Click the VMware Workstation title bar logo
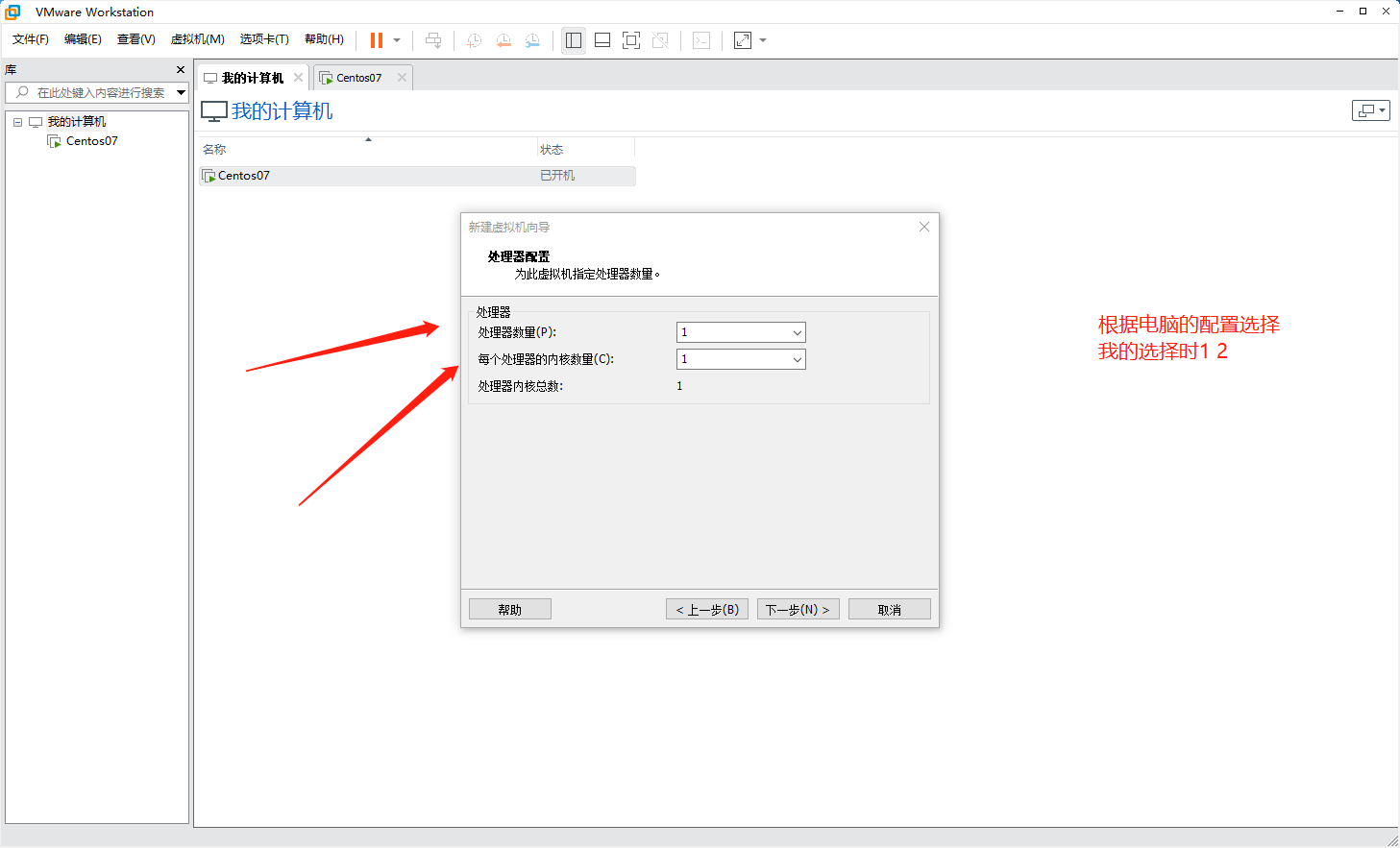The height and width of the screenshot is (848, 1400). (x=12, y=12)
